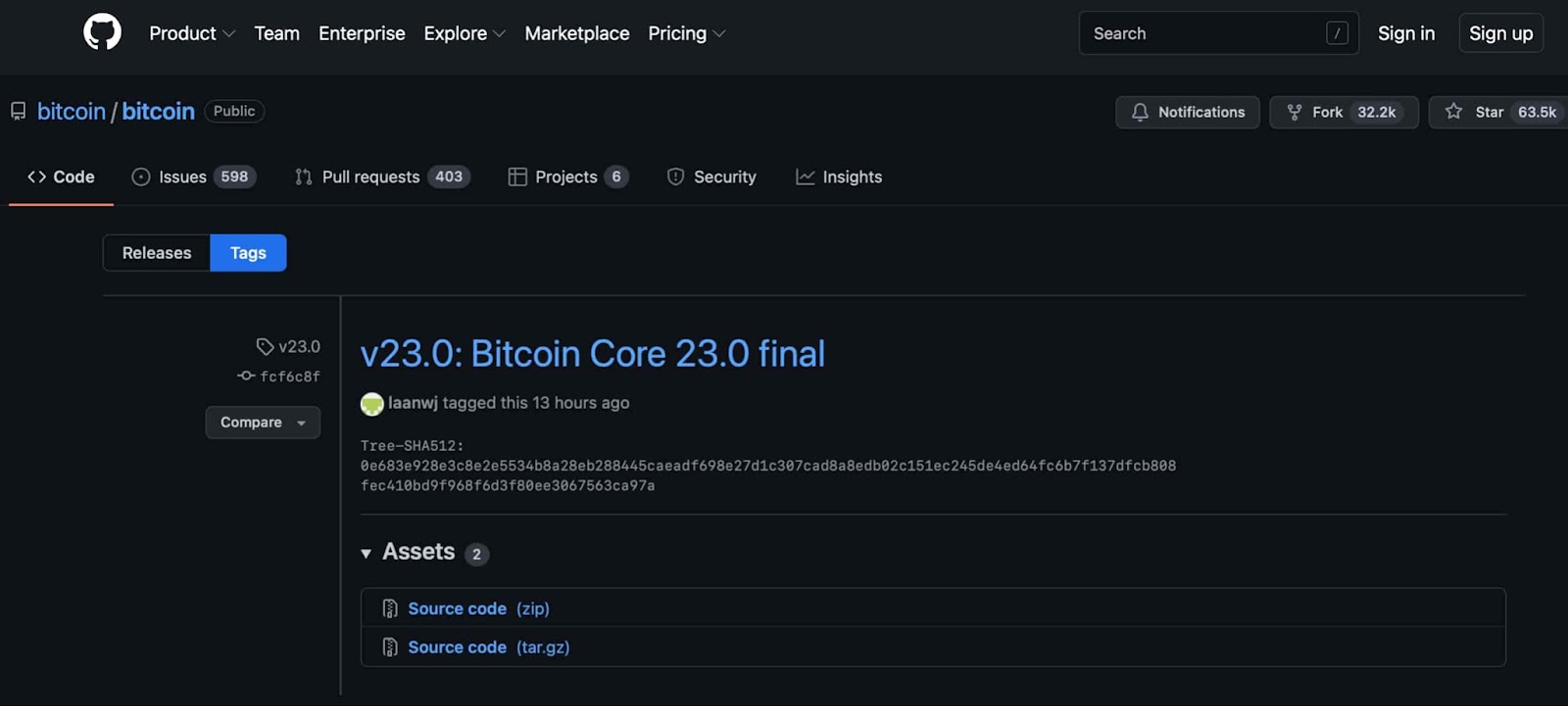1568x706 pixels.
Task: Click the Sign in link
Action: (1406, 33)
